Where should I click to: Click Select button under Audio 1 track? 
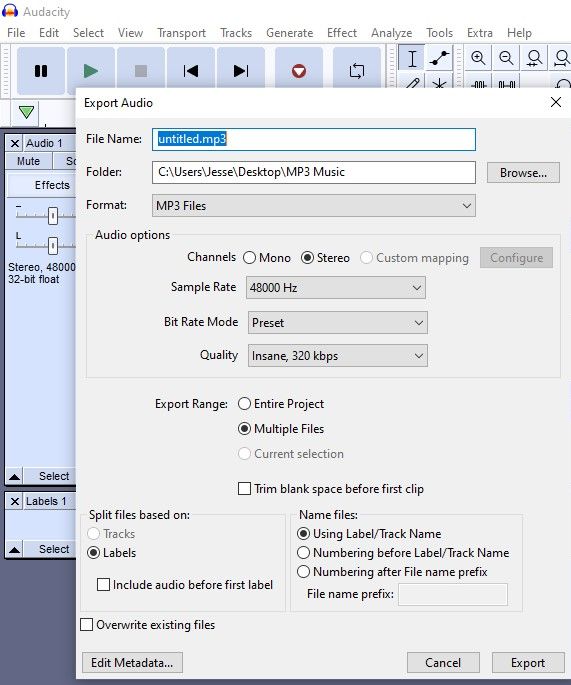pos(50,476)
